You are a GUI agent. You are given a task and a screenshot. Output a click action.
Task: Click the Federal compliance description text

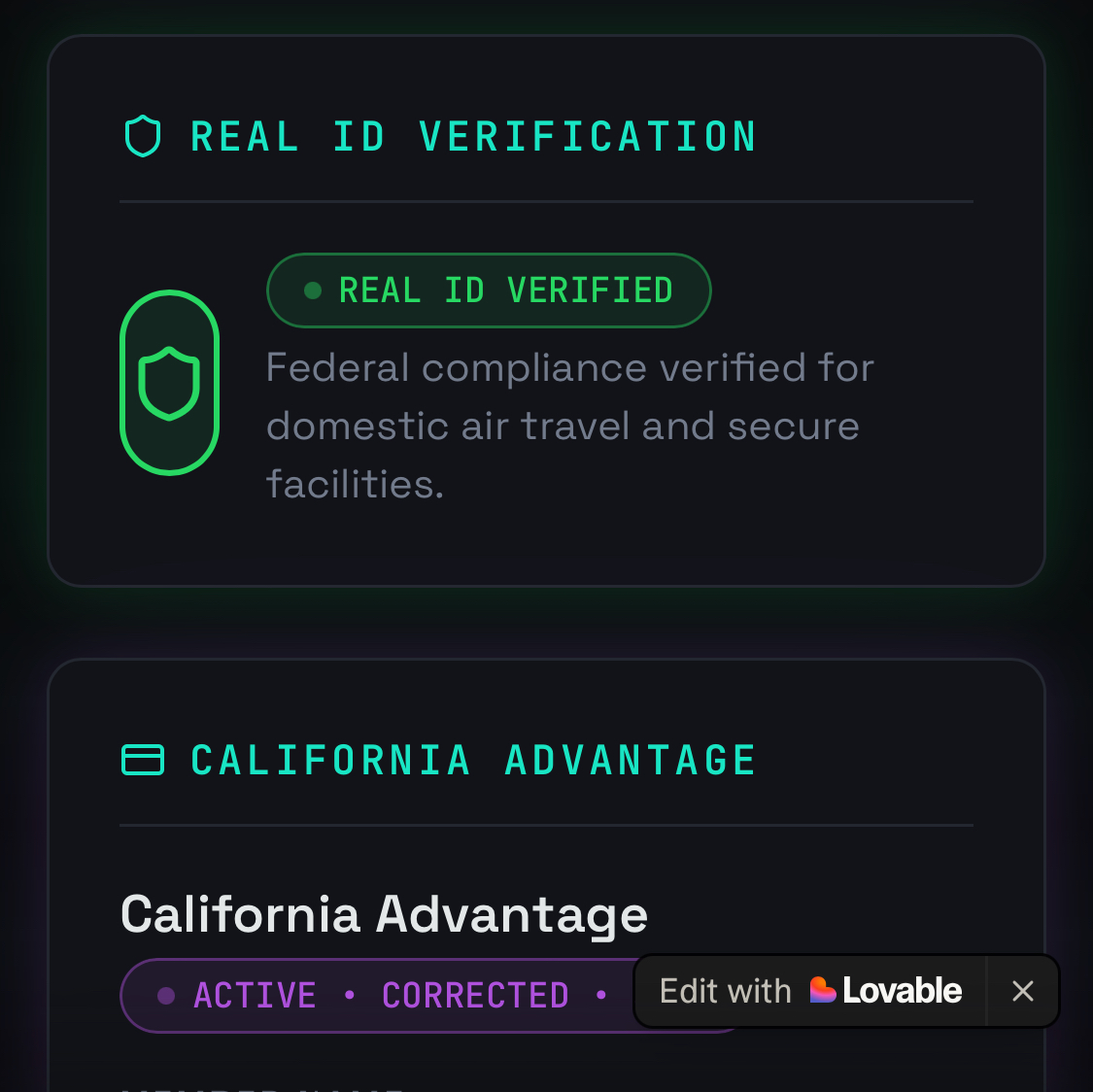(x=569, y=426)
